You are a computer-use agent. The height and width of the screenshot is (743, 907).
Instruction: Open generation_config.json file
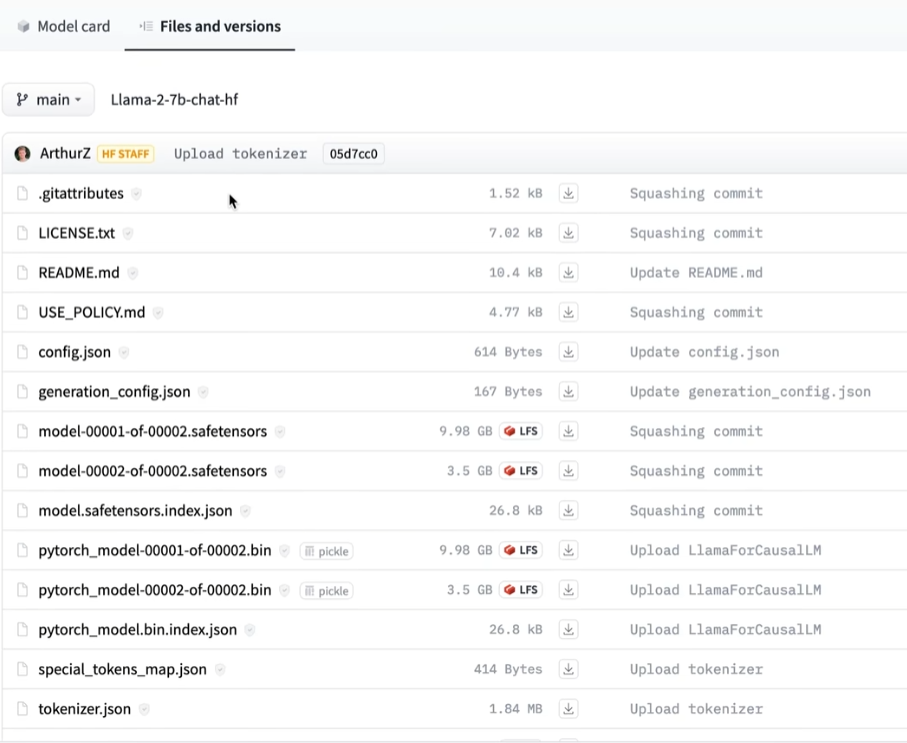[112, 392]
